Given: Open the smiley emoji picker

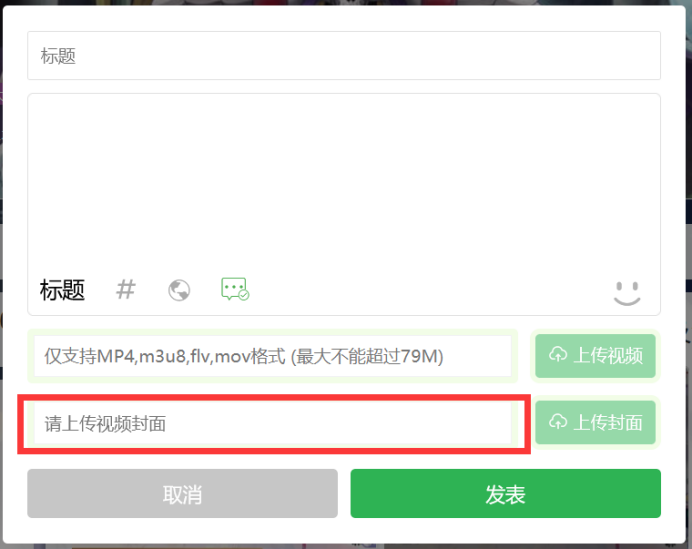Looking at the screenshot, I should point(627,293).
